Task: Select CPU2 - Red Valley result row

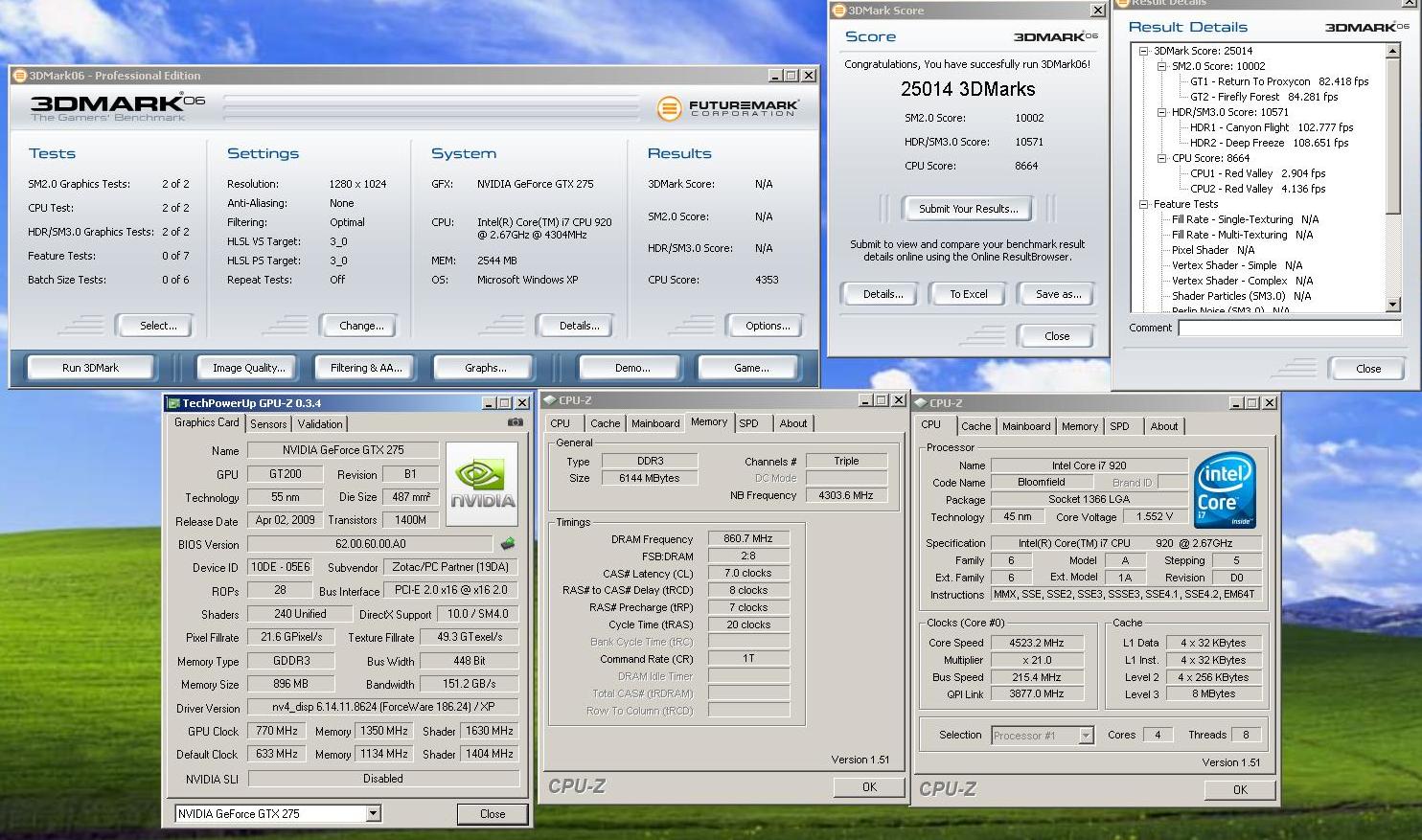Action: [1257, 189]
